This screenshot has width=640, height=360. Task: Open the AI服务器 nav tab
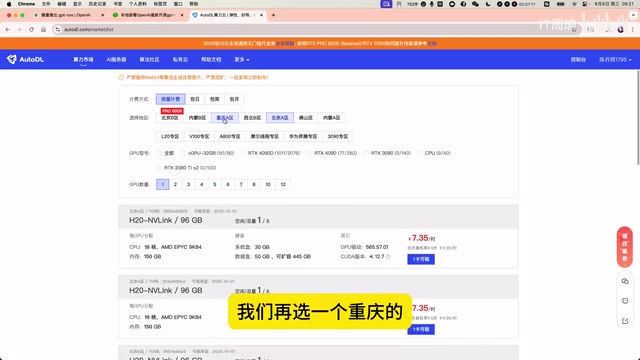(x=116, y=60)
